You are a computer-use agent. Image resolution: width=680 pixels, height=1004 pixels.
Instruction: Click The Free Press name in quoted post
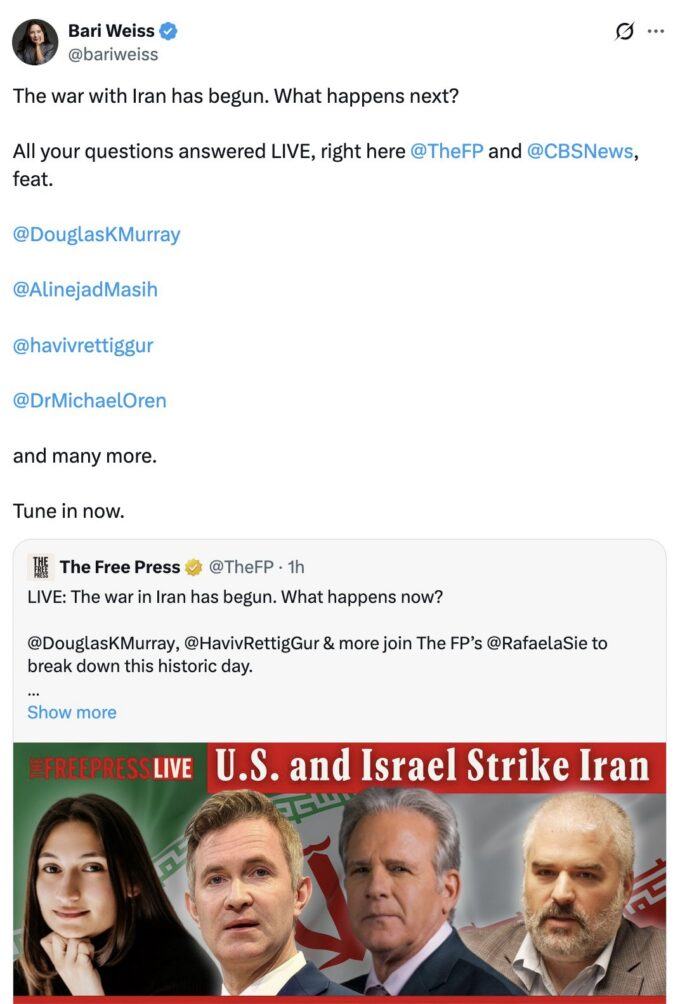click(x=120, y=567)
